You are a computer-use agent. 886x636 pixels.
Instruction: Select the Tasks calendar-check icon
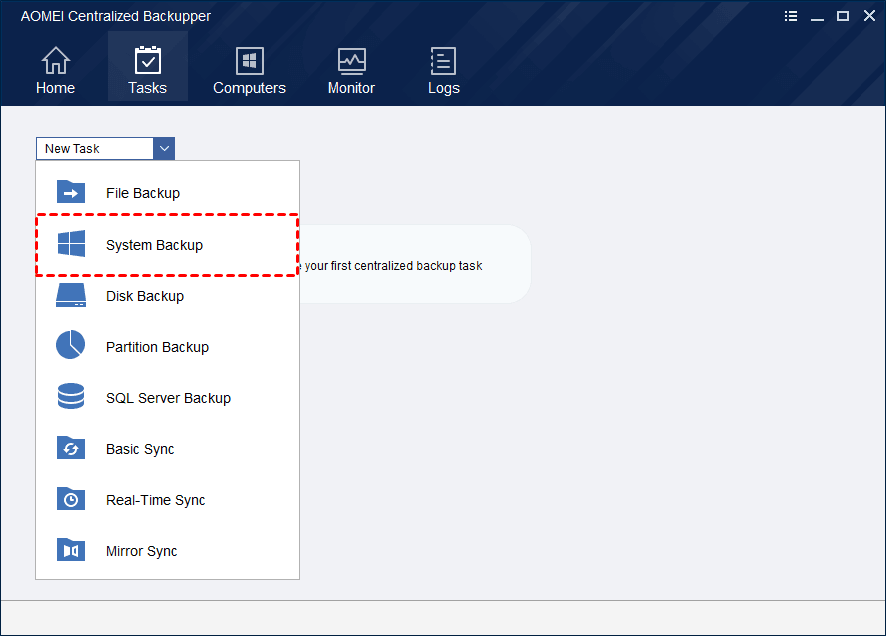tap(147, 60)
